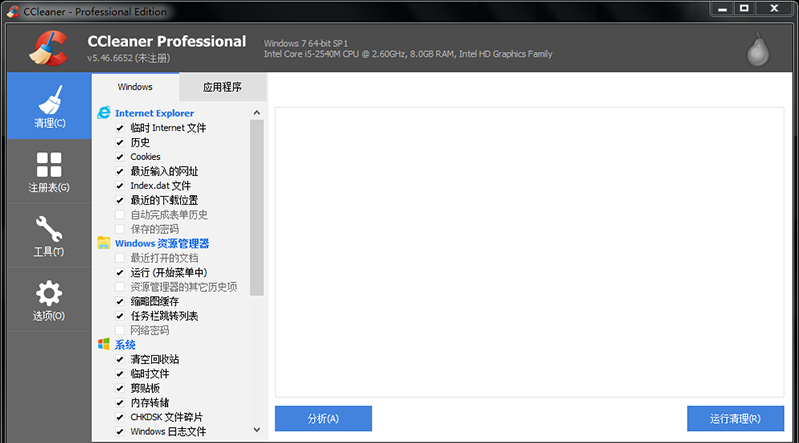This screenshot has height=443, width=799.
Task: Click the CCleaner title bar icon
Action: point(13,11)
